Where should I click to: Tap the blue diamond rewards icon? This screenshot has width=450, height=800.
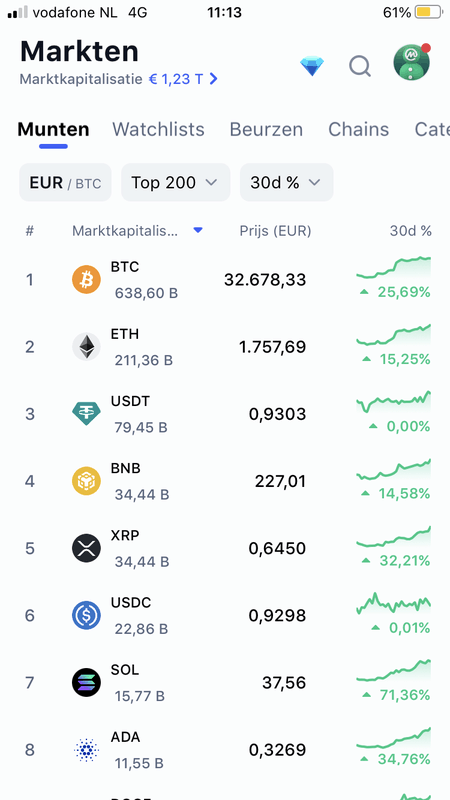tap(312, 66)
